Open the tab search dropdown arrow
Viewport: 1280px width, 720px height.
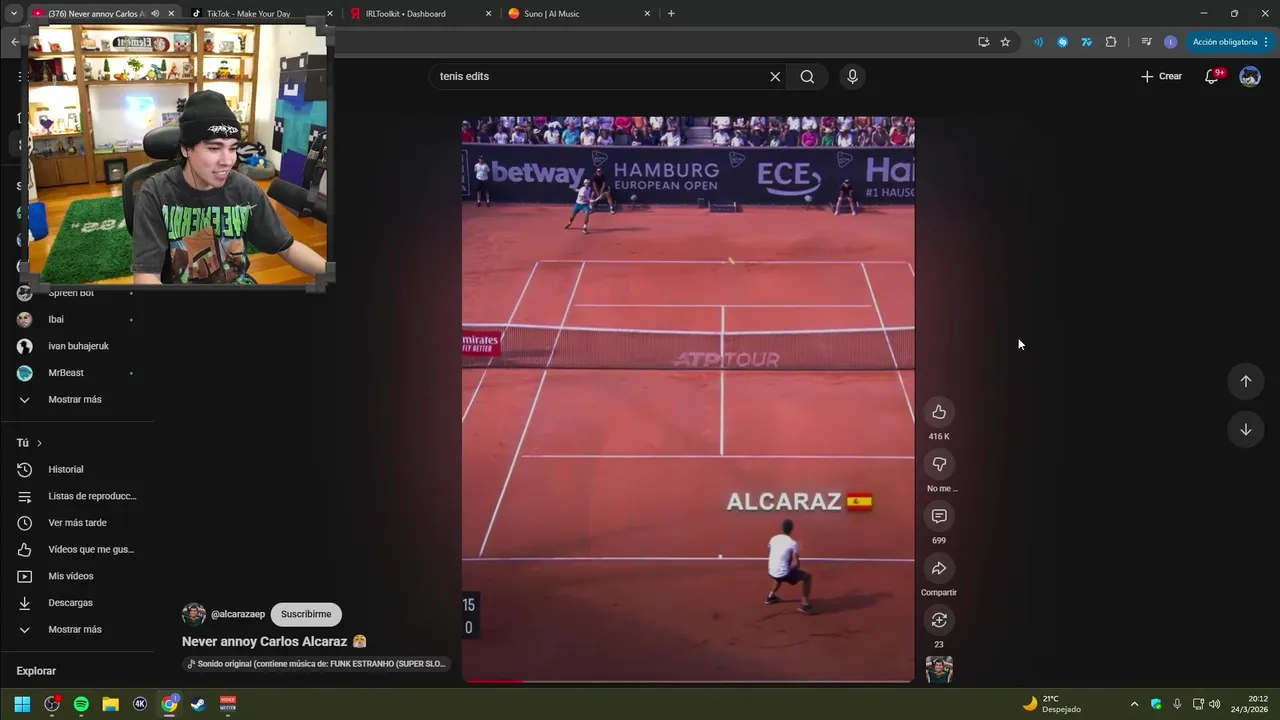pos(13,14)
